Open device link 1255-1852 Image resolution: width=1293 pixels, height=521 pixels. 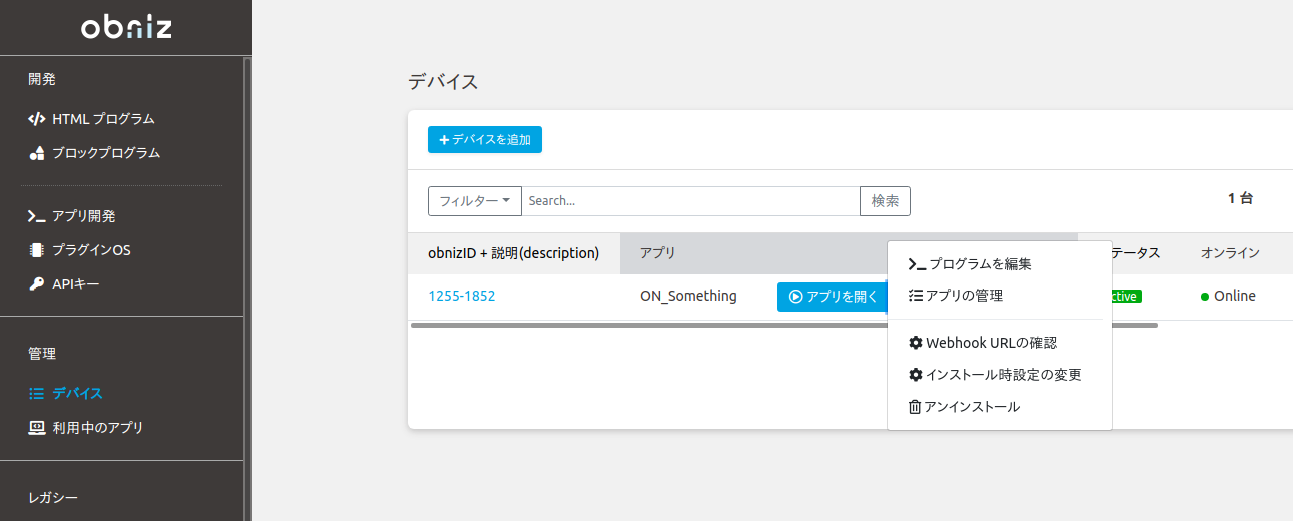tap(462, 296)
